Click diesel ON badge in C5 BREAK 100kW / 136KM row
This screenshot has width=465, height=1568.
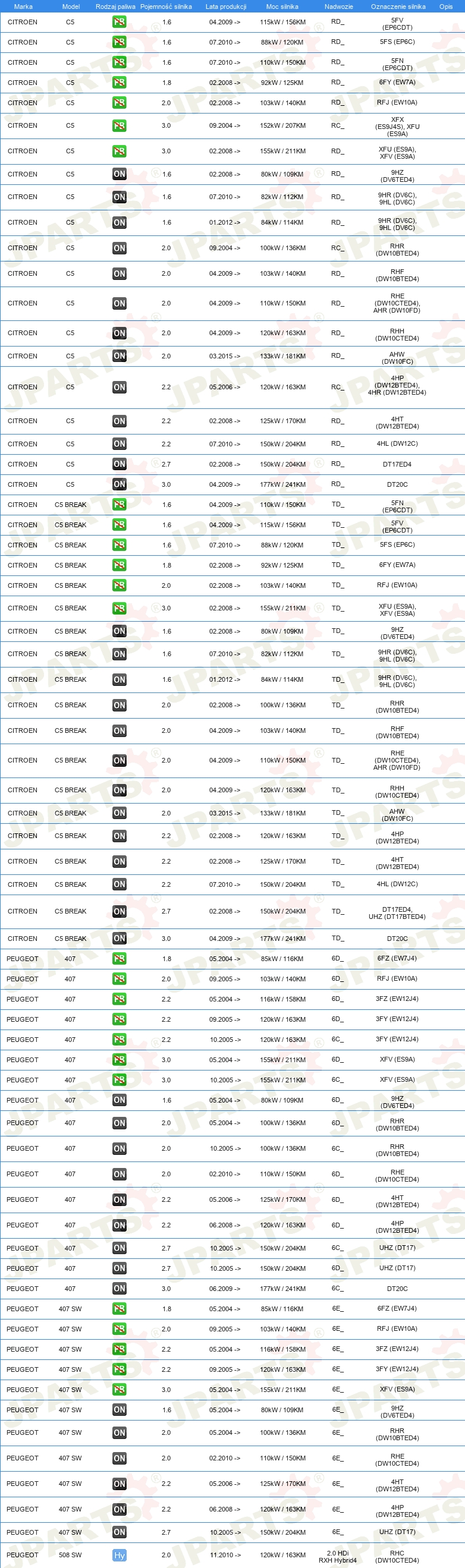click(x=120, y=705)
